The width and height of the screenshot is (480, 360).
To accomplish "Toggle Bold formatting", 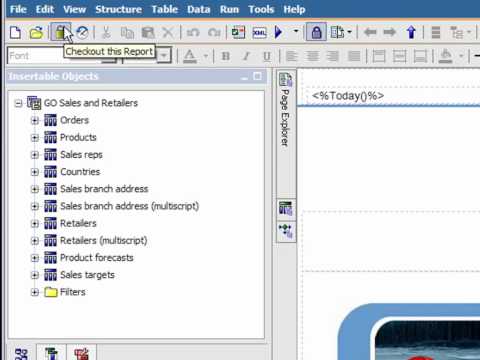I will [226, 56].
